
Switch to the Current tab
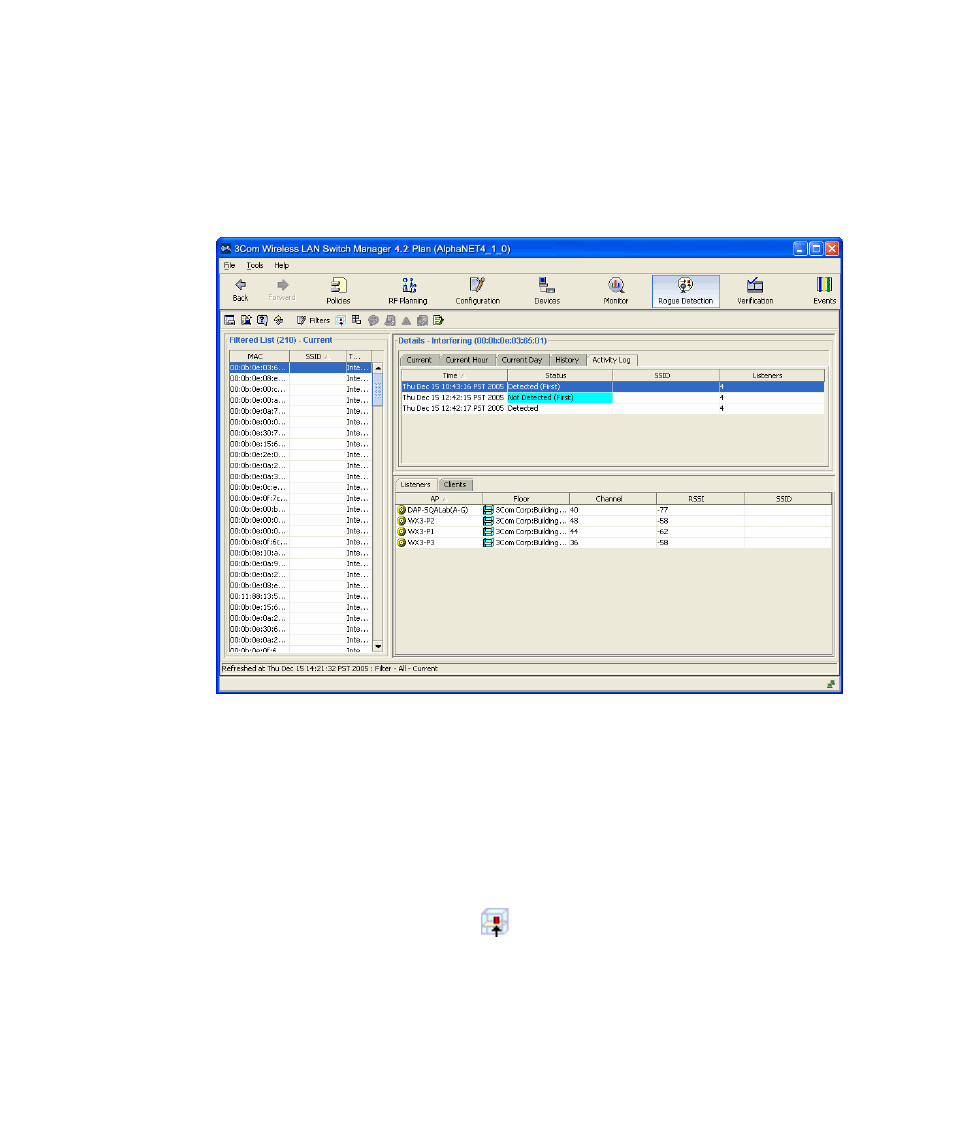pyautogui.click(x=419, y=360)
